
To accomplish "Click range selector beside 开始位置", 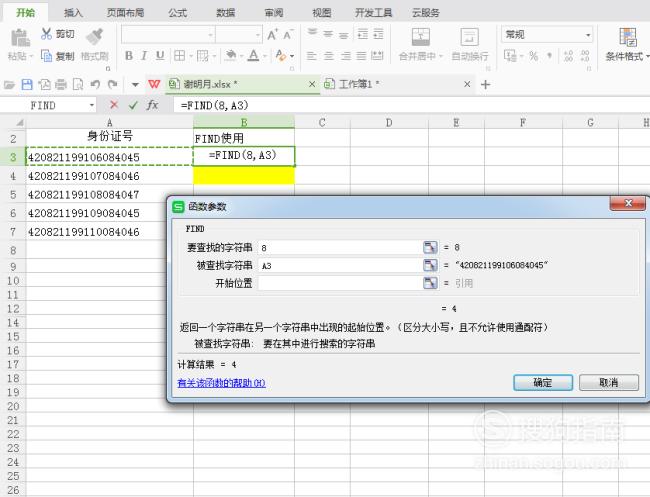I will [430, 283].
